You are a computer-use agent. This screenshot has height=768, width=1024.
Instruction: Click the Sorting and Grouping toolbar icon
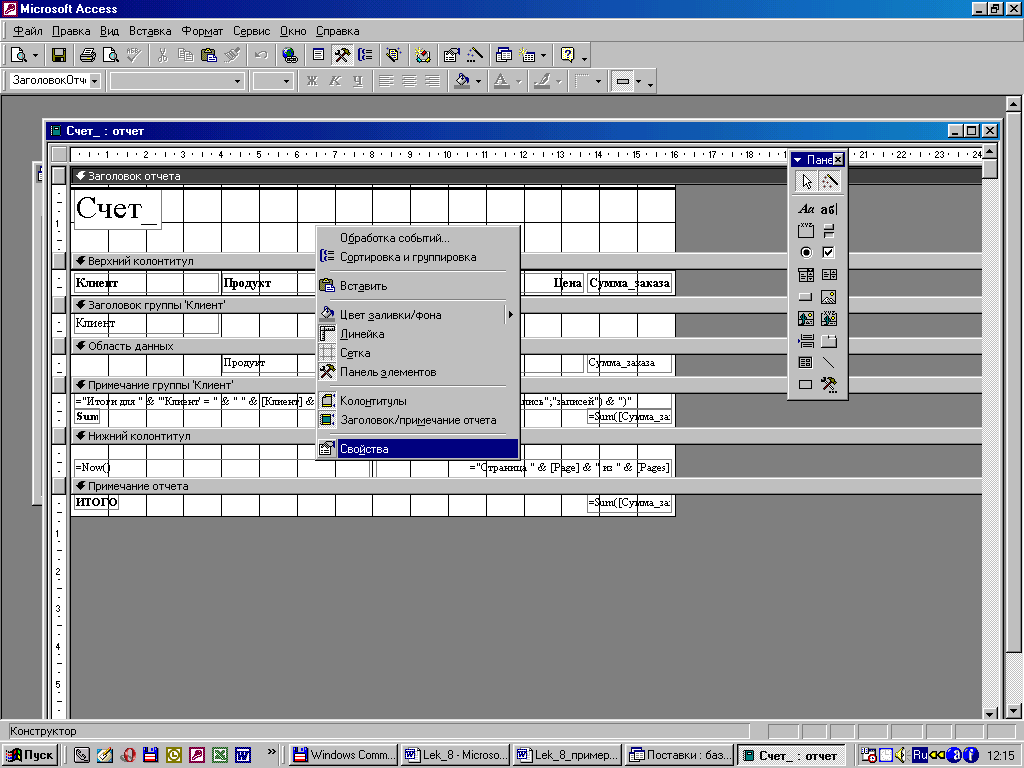coord(366,56)
